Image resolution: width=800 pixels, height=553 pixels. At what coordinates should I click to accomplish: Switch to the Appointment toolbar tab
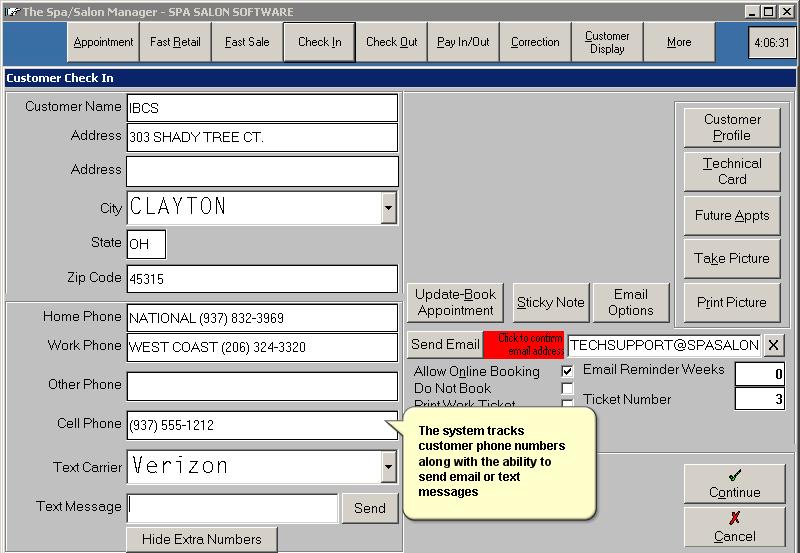tap(103, 42)
